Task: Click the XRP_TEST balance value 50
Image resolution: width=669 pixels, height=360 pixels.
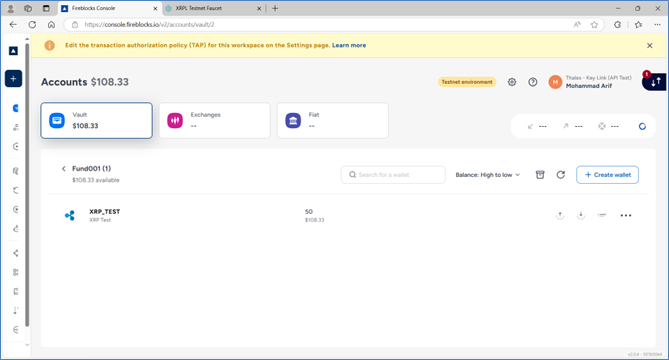Action: point(308,212)
